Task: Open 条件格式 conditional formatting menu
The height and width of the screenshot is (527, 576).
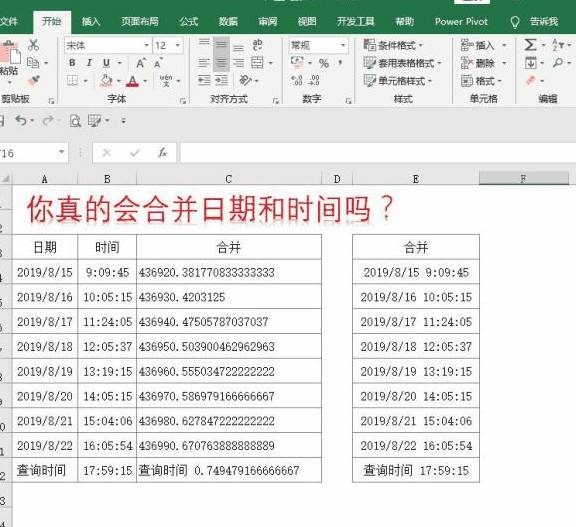Action: click(393, 45)
